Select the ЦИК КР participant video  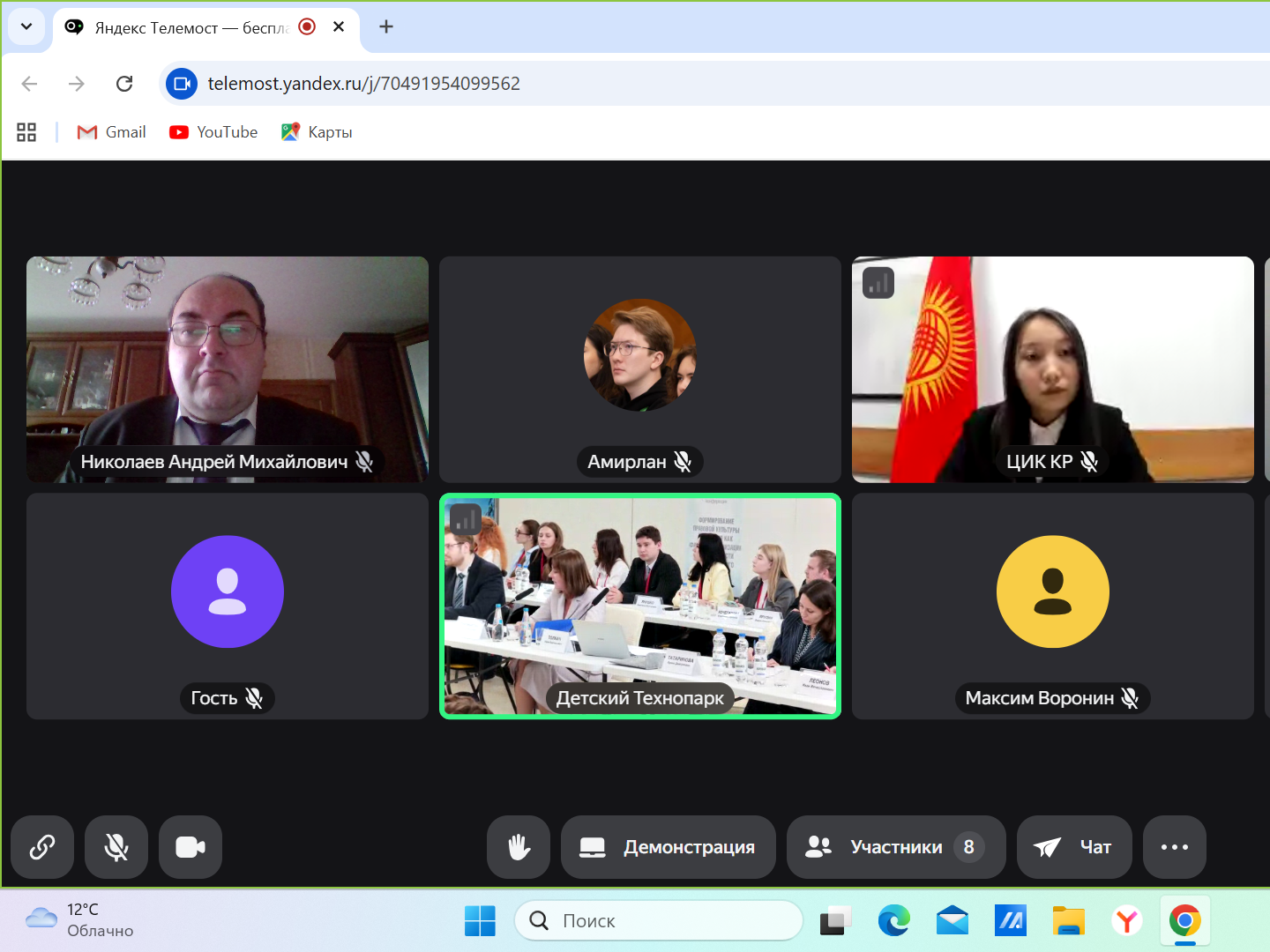point(1052,369)
